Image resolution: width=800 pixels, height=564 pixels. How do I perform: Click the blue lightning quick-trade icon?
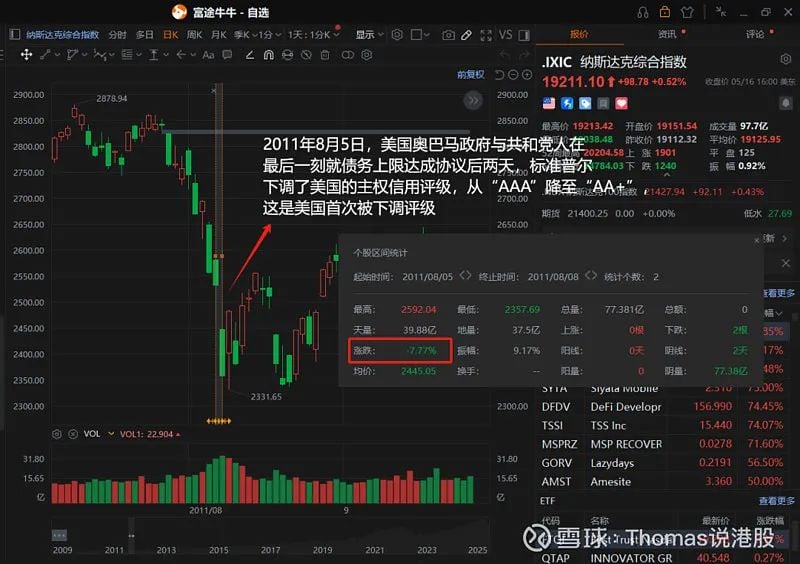tap(567, 104)
